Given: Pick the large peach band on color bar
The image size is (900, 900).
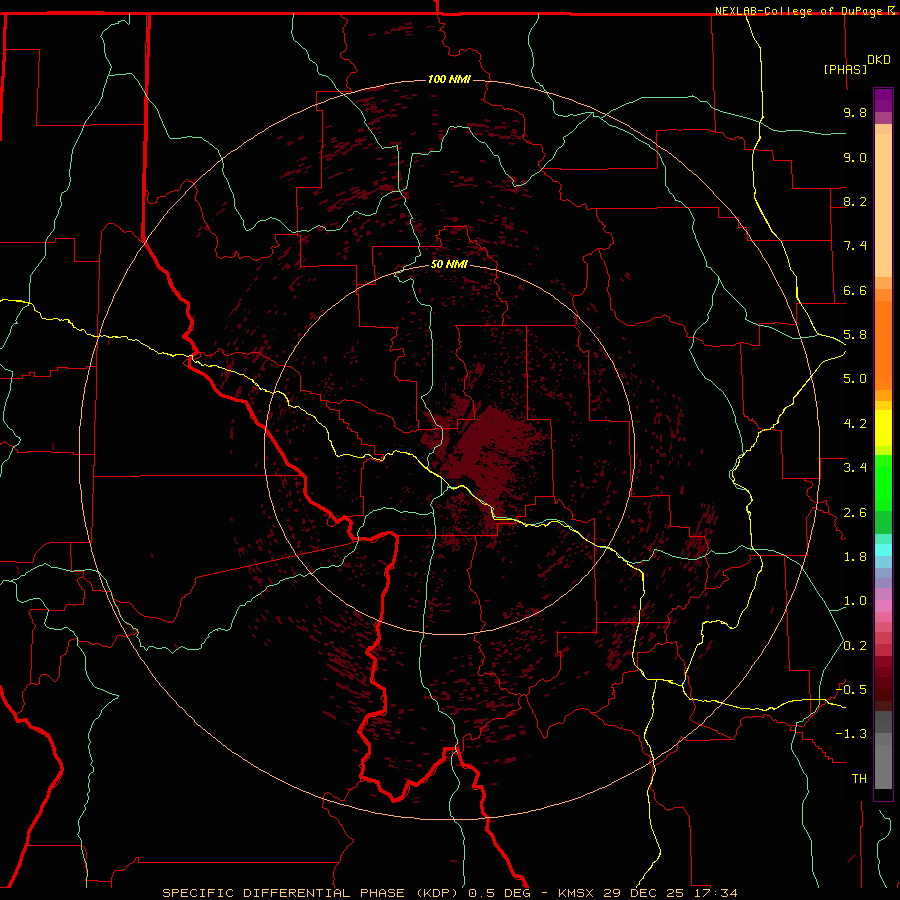Looking at the screenshot, I should click(x=883, y=205).
